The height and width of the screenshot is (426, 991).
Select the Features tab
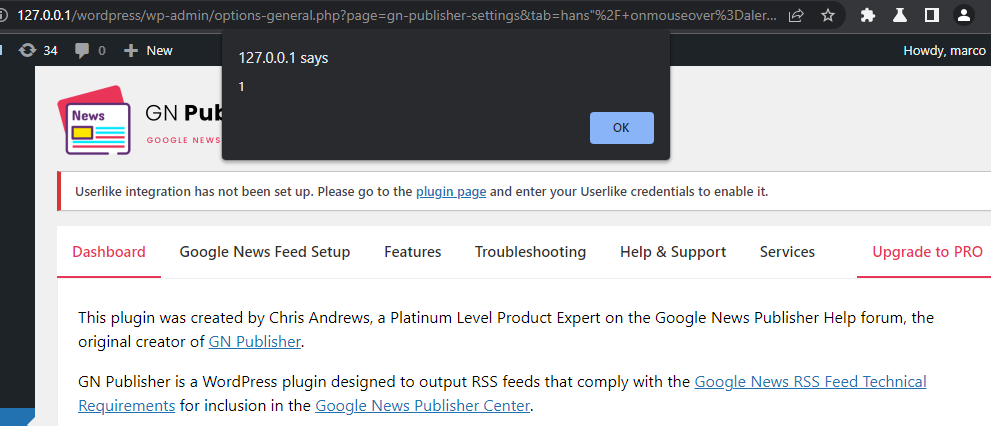tap(412, 252)
